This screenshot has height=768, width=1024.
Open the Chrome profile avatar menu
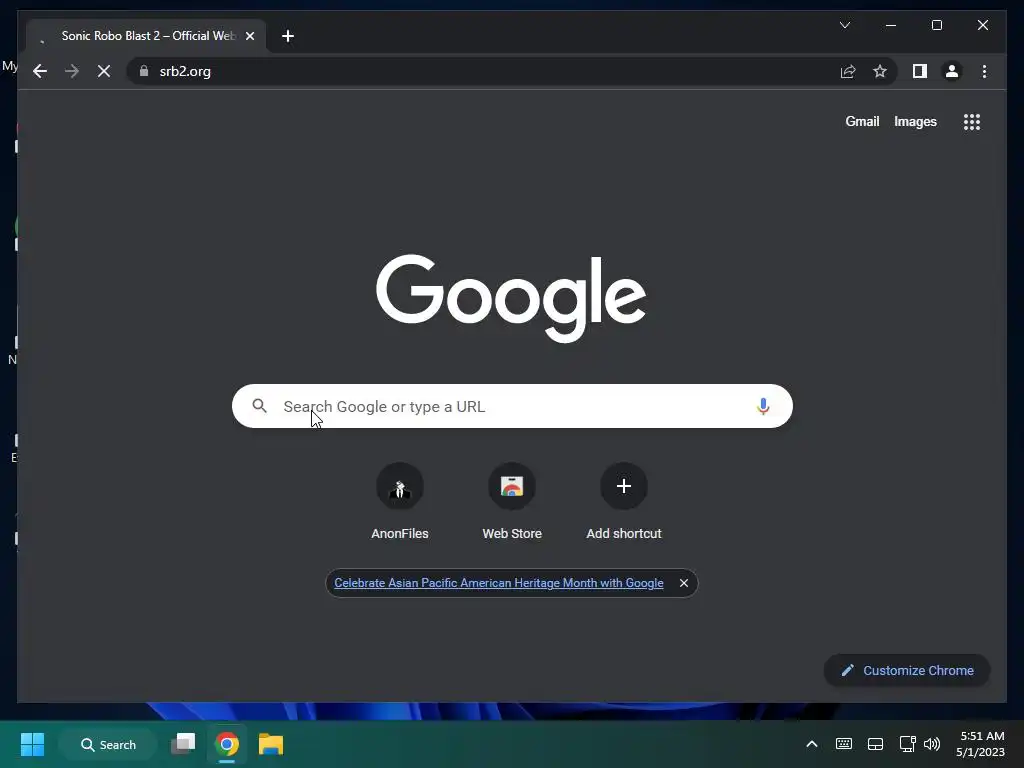click(952, 71)
